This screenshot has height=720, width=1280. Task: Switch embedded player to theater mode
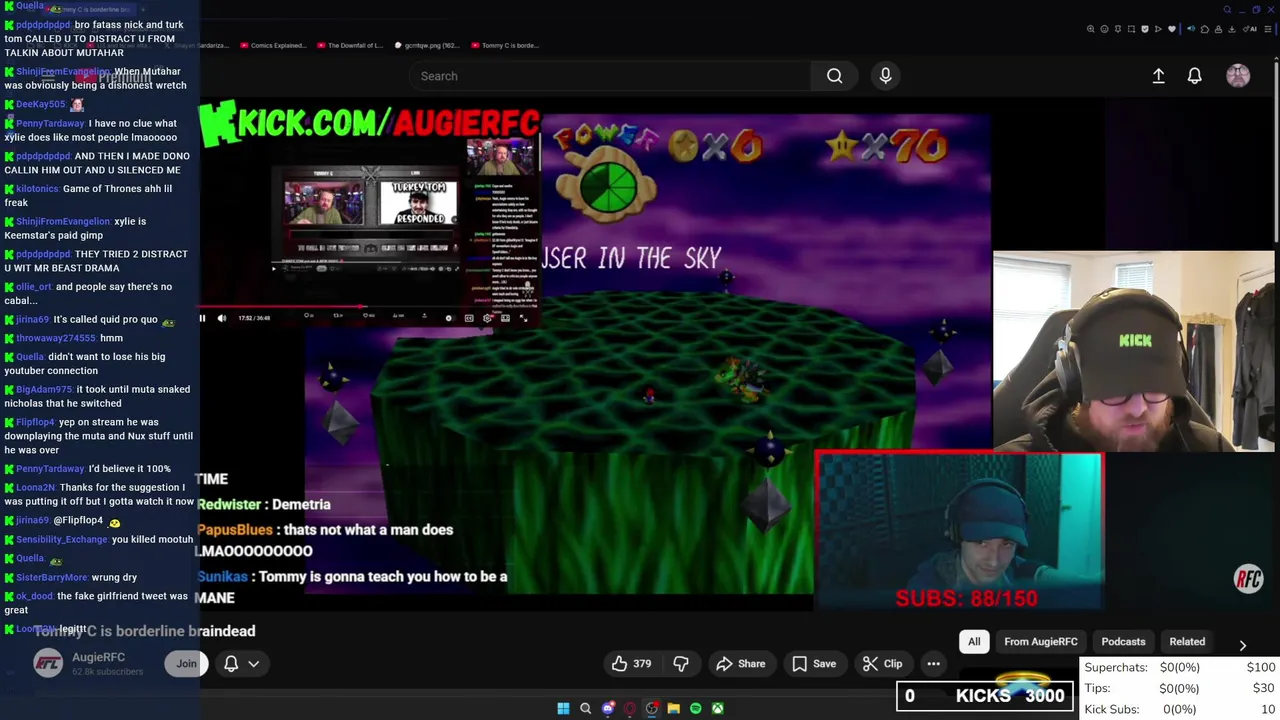(x=505, y=318)
